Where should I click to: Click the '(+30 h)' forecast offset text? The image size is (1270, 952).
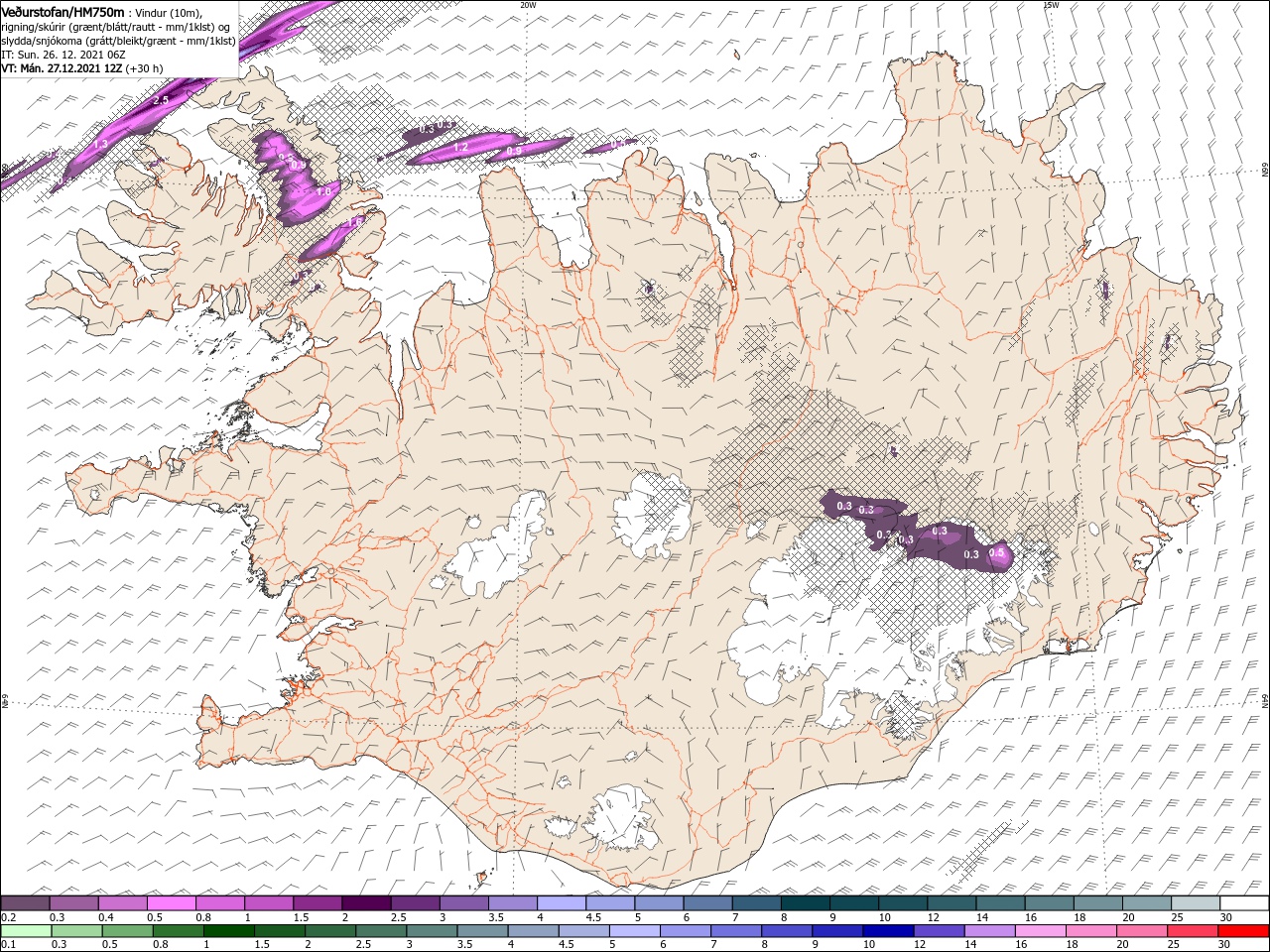pos(145,68)
